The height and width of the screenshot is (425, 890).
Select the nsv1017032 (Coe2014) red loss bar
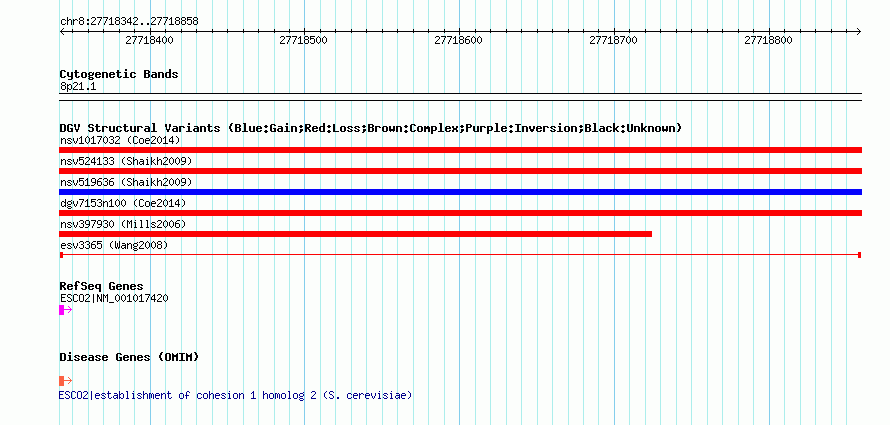click(460, 150)
